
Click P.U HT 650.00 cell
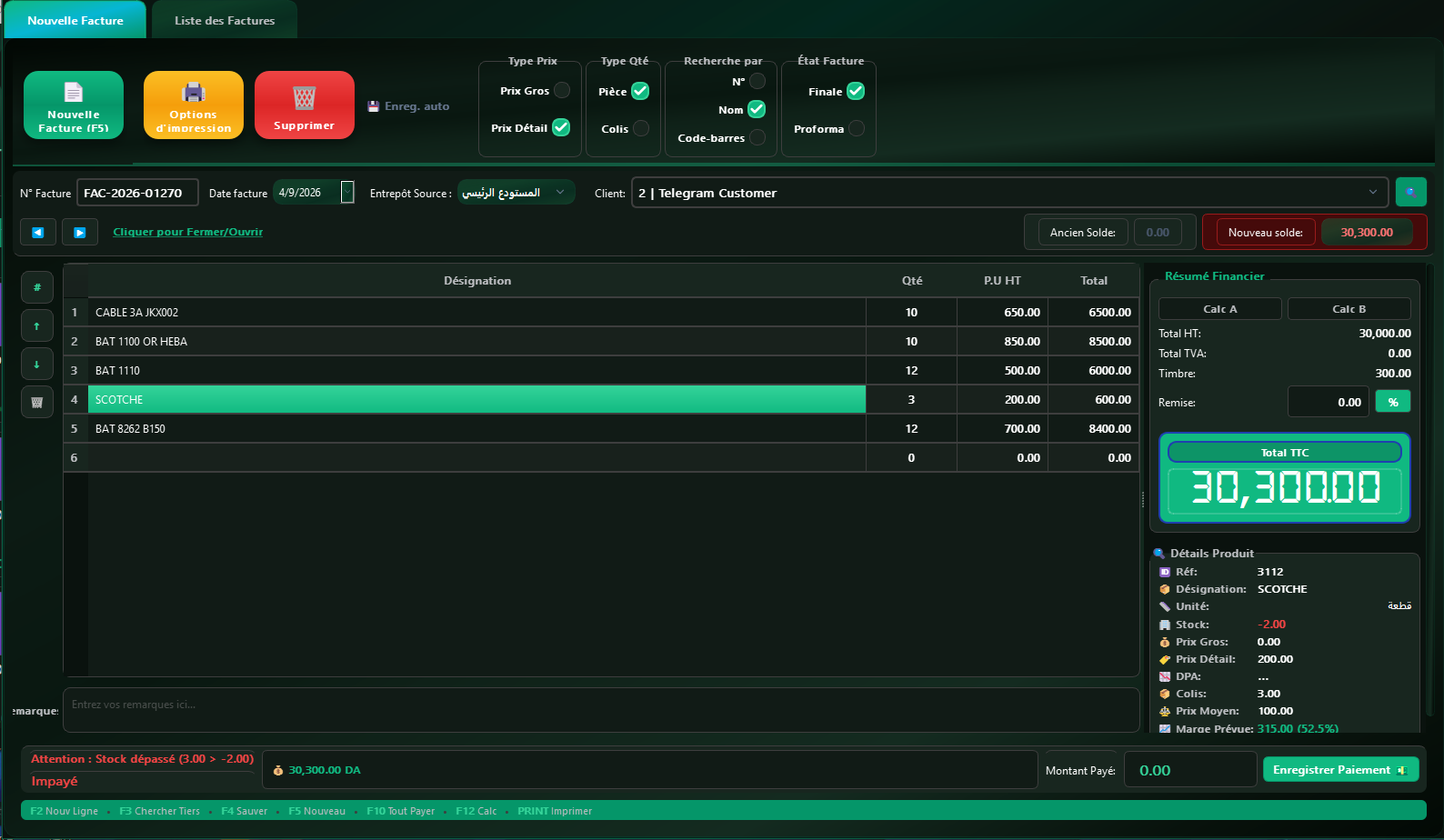(x=1002, y=312)
